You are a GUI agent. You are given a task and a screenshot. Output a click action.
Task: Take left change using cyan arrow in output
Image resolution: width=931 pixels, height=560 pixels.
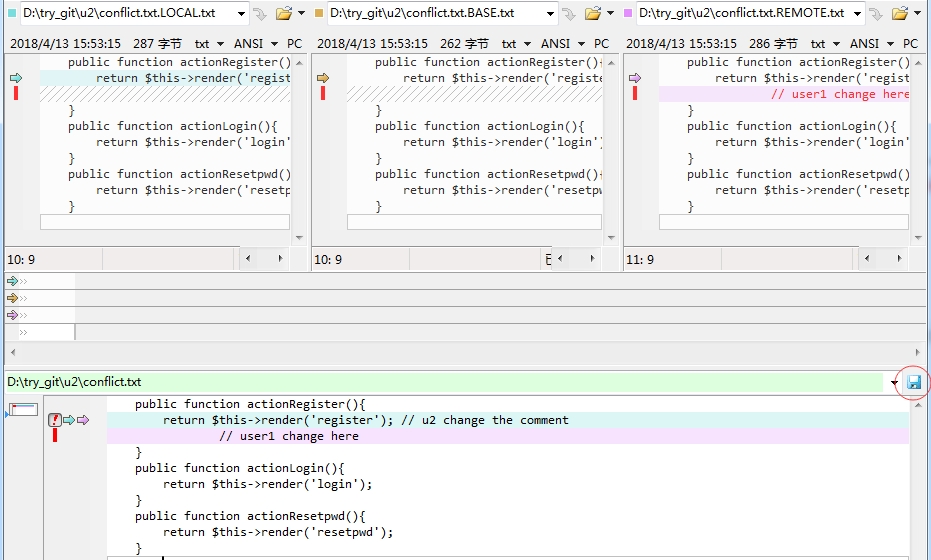[69, 420]
